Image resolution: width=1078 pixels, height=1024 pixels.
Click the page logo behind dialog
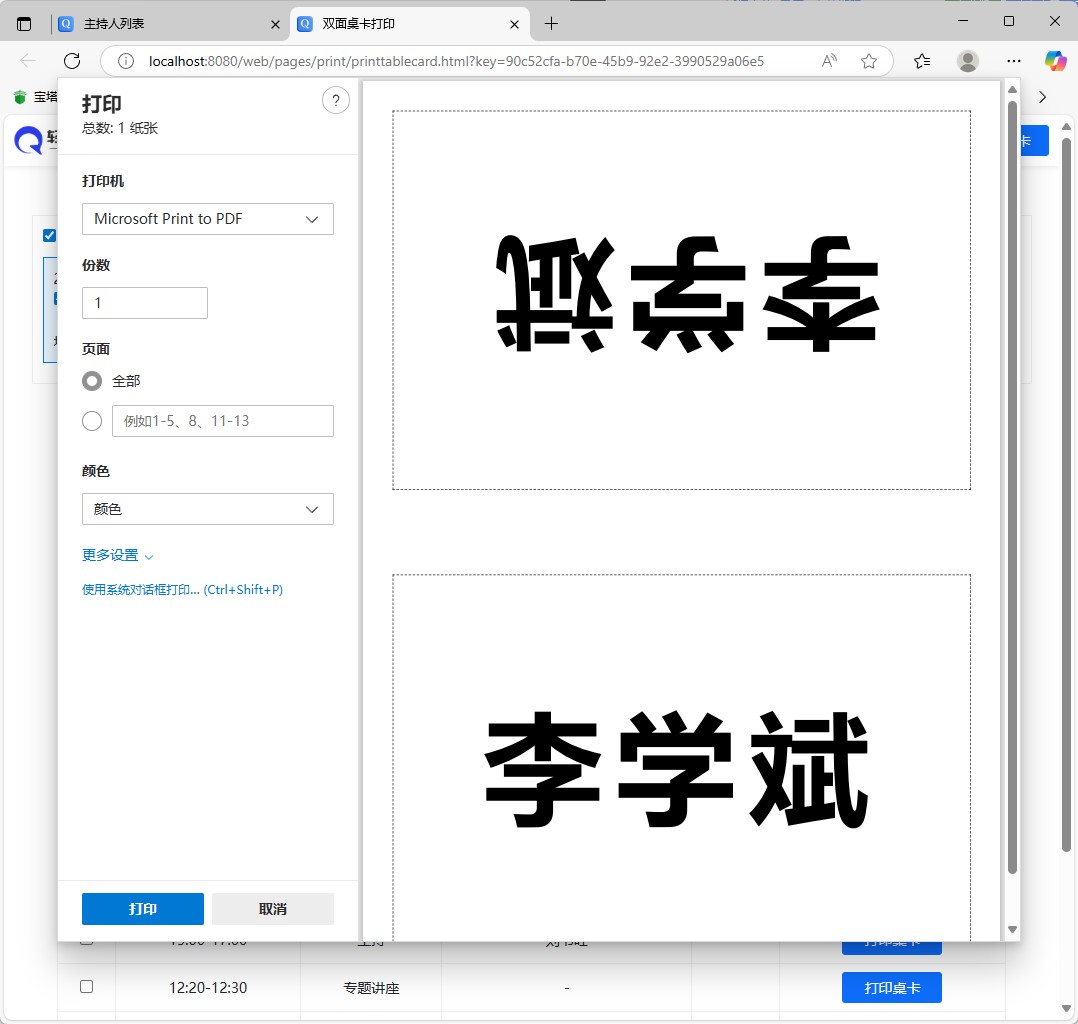click(x=30, y=140)
